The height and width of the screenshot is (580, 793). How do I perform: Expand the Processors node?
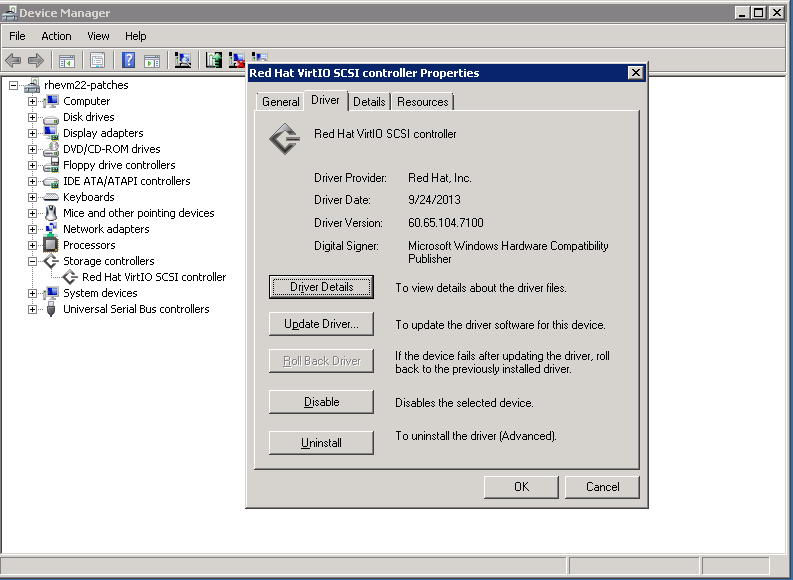tap(32, 245)
